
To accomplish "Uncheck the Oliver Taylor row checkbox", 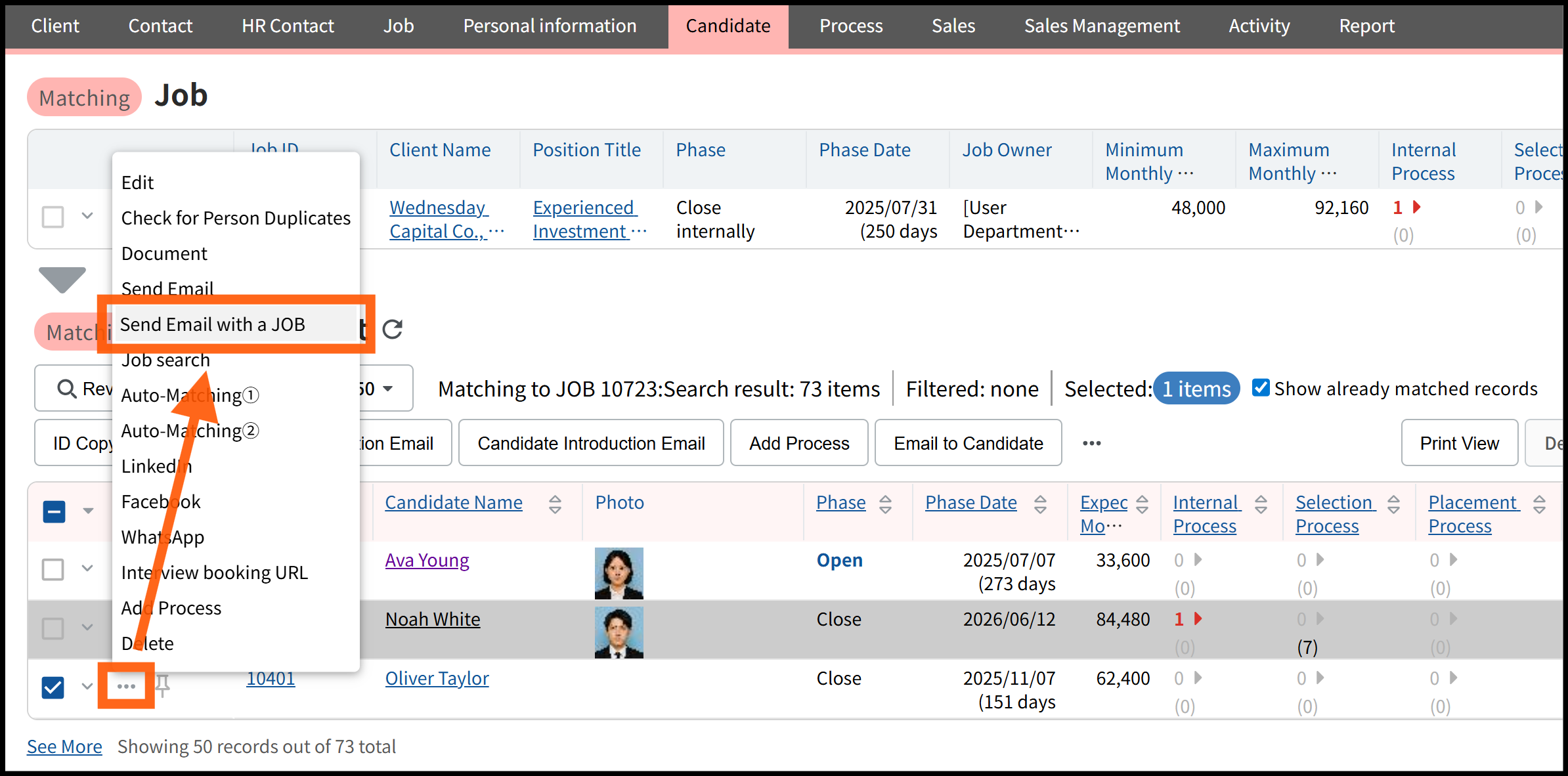I will (x=53, y=687).
